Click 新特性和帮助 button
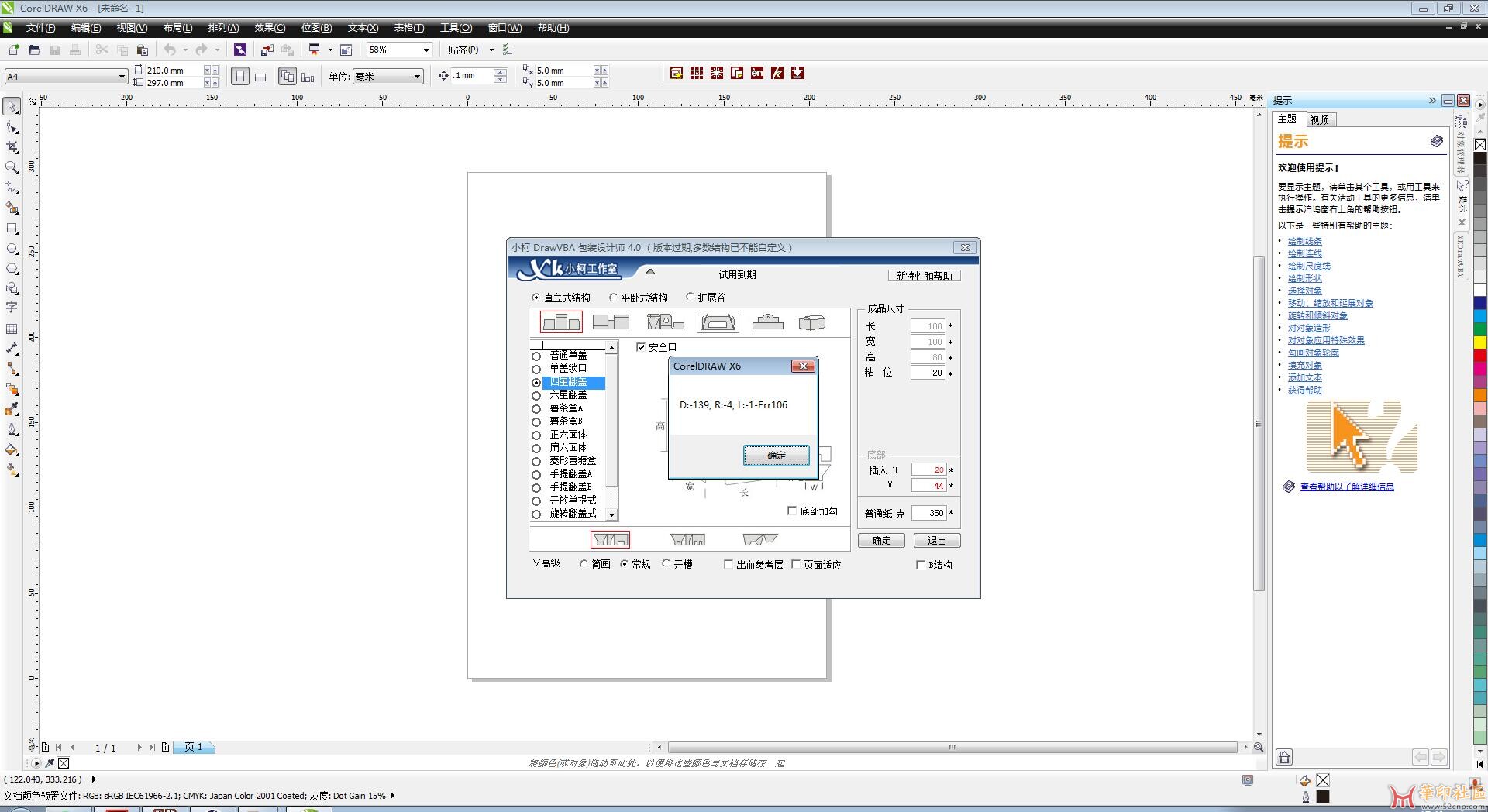The width and height of the screenshot is (1488, 812). [x=924, y=276]
